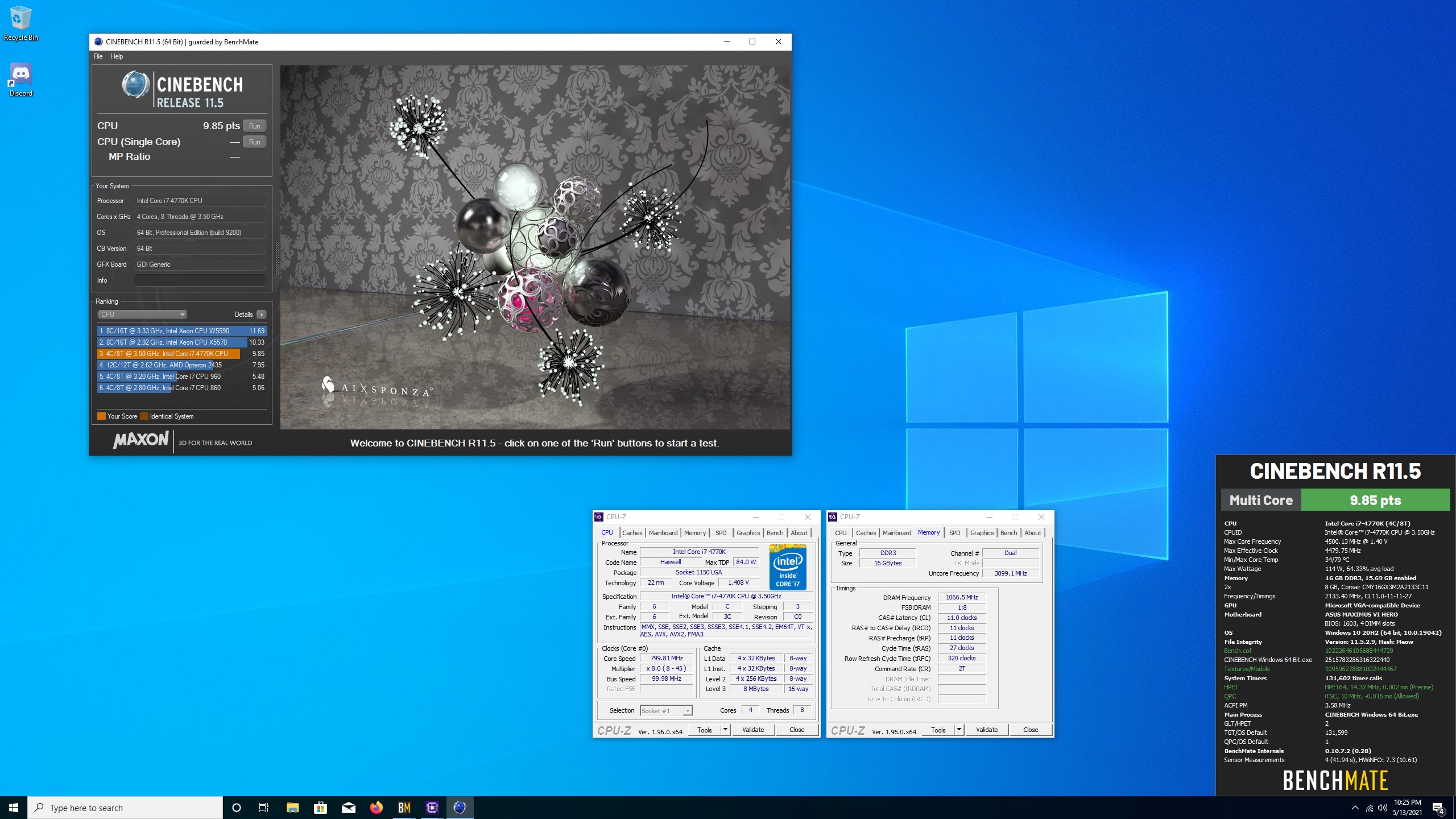Click Validate in right CPU-Z window

(987, 730)
